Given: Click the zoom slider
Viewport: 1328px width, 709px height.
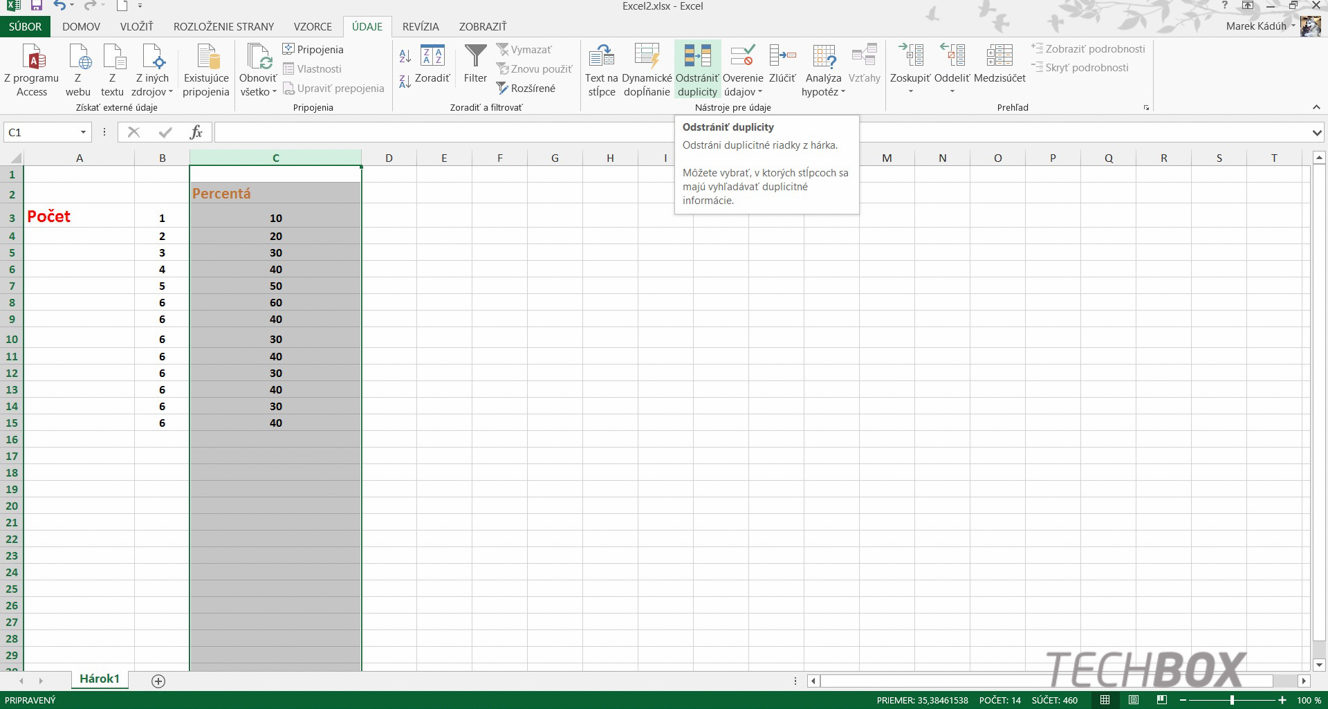Looking at the screenshot, I should (x=1232, y=700).
